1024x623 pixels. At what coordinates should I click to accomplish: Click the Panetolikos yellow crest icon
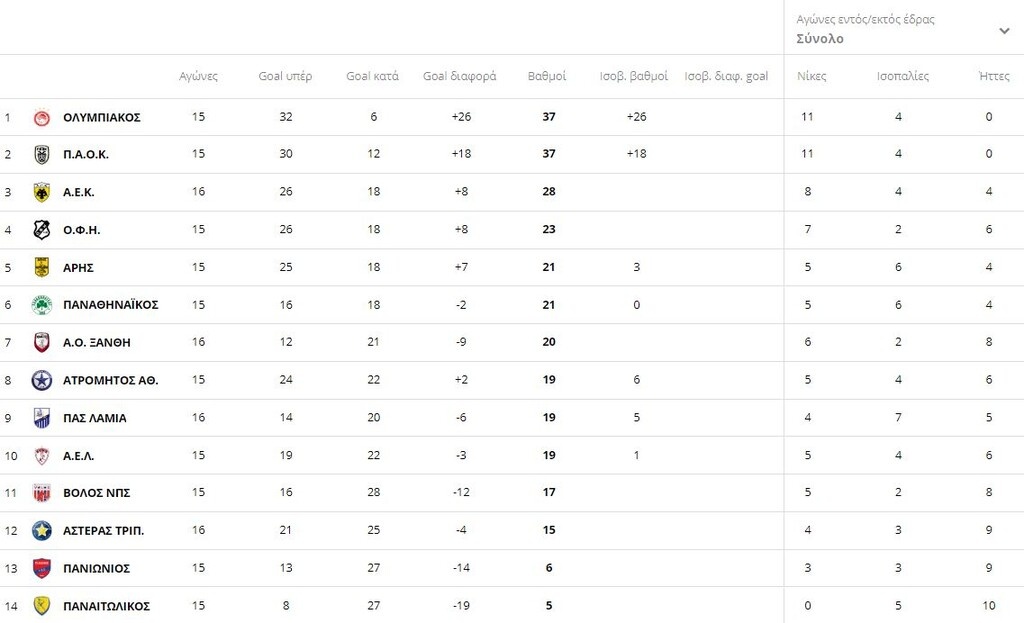41,606
